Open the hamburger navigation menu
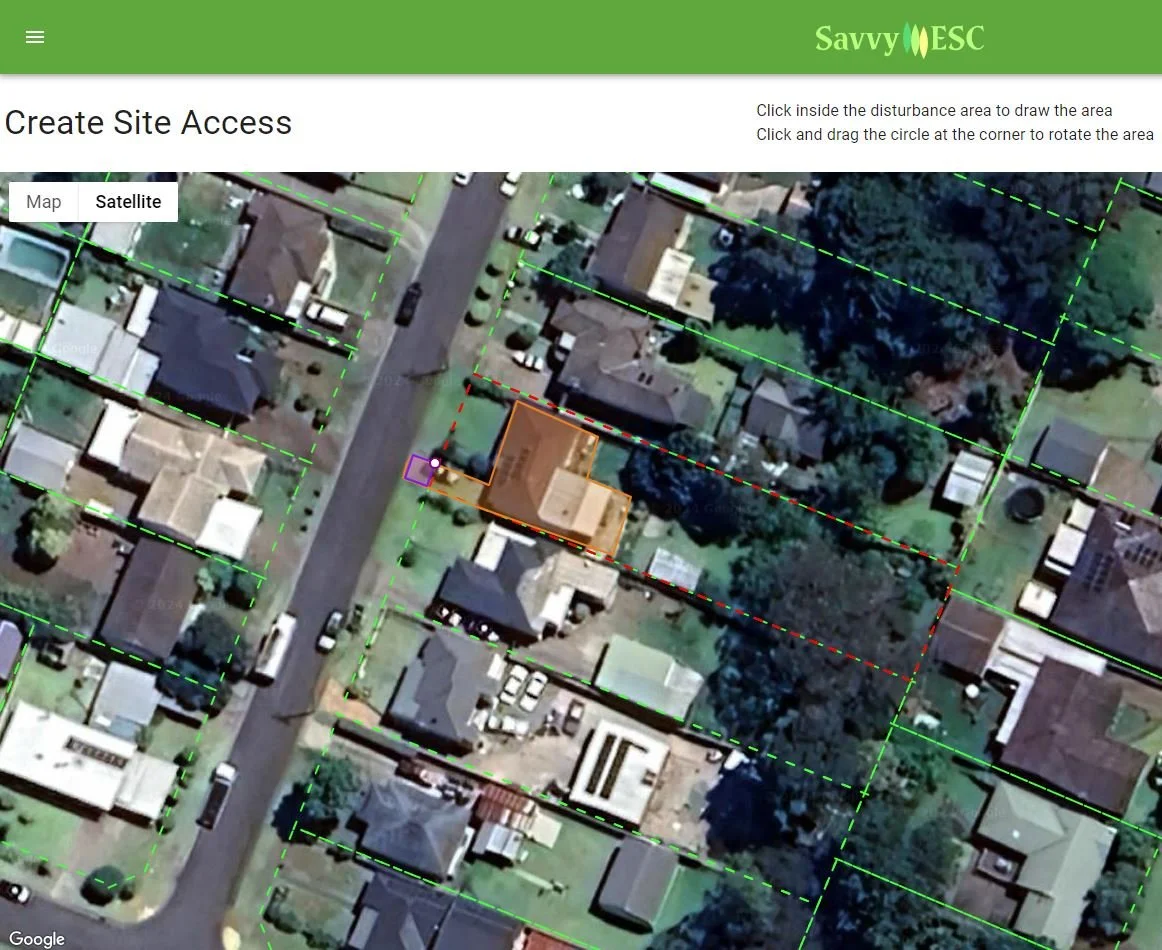 click(35, 37)
